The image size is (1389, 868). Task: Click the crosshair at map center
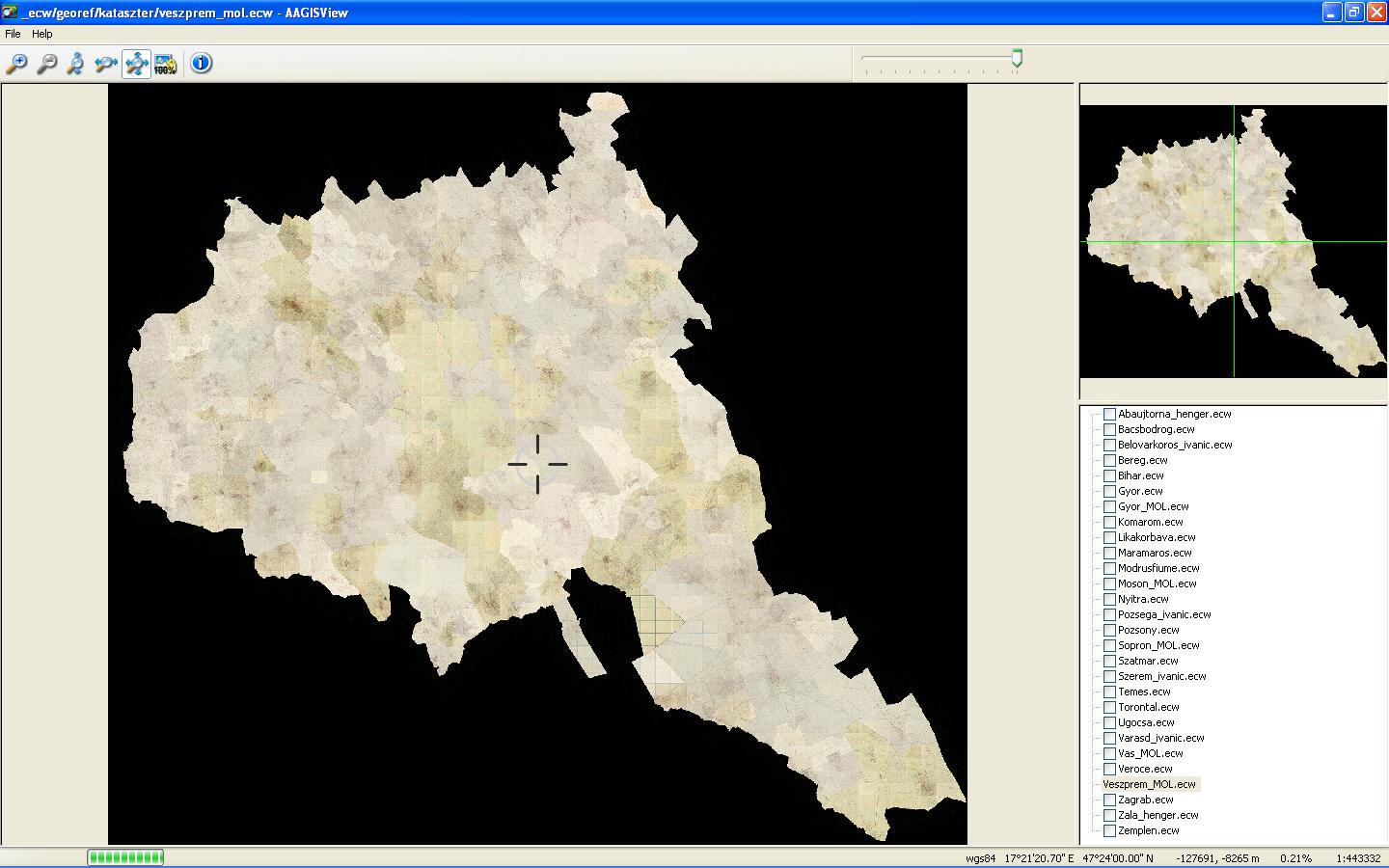point(537,464)
